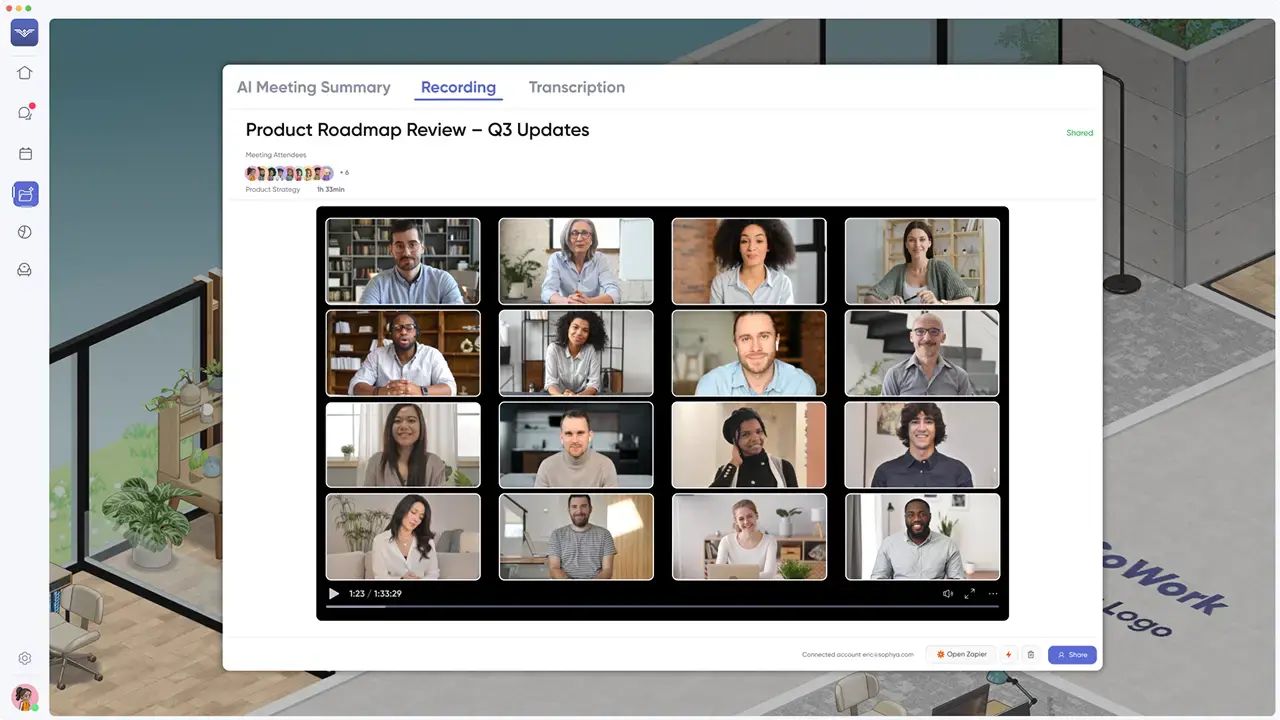Viewport: 1280px width, 720px height.
Task: Select the woman by brick wall tile
Action: point(749,261)
